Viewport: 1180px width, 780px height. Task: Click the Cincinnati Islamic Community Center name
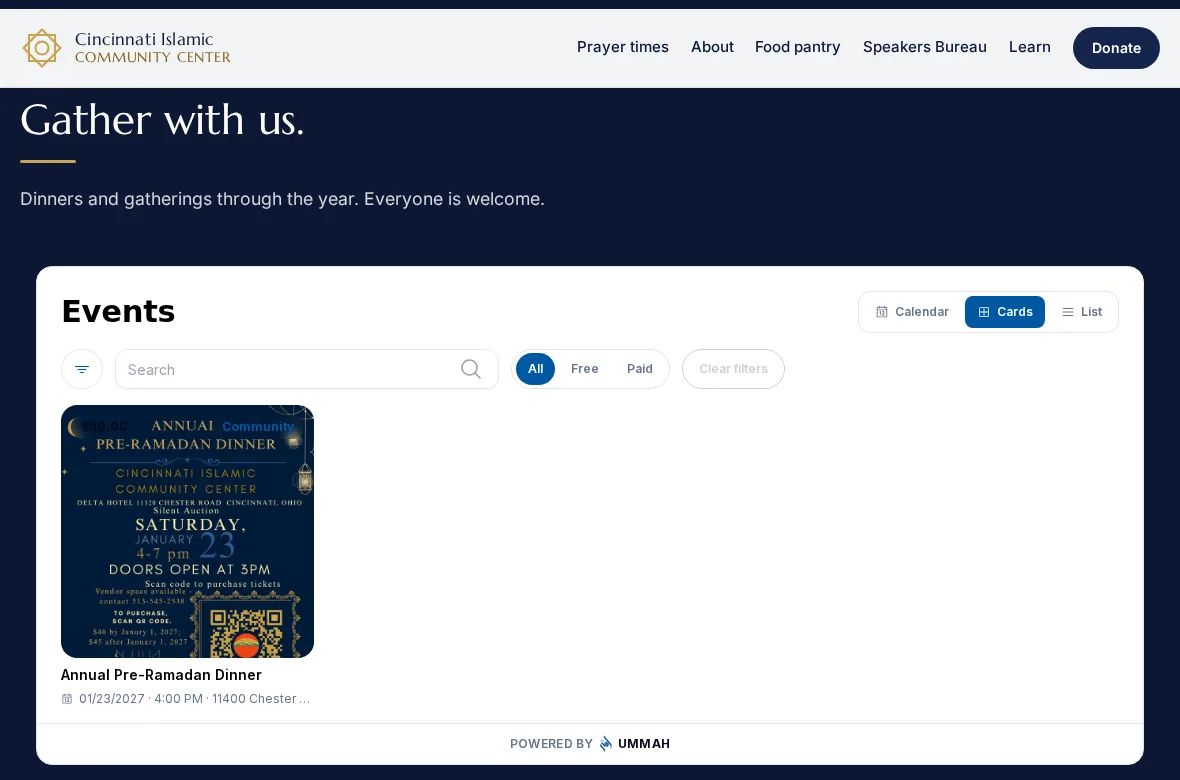tap(153, 47)
